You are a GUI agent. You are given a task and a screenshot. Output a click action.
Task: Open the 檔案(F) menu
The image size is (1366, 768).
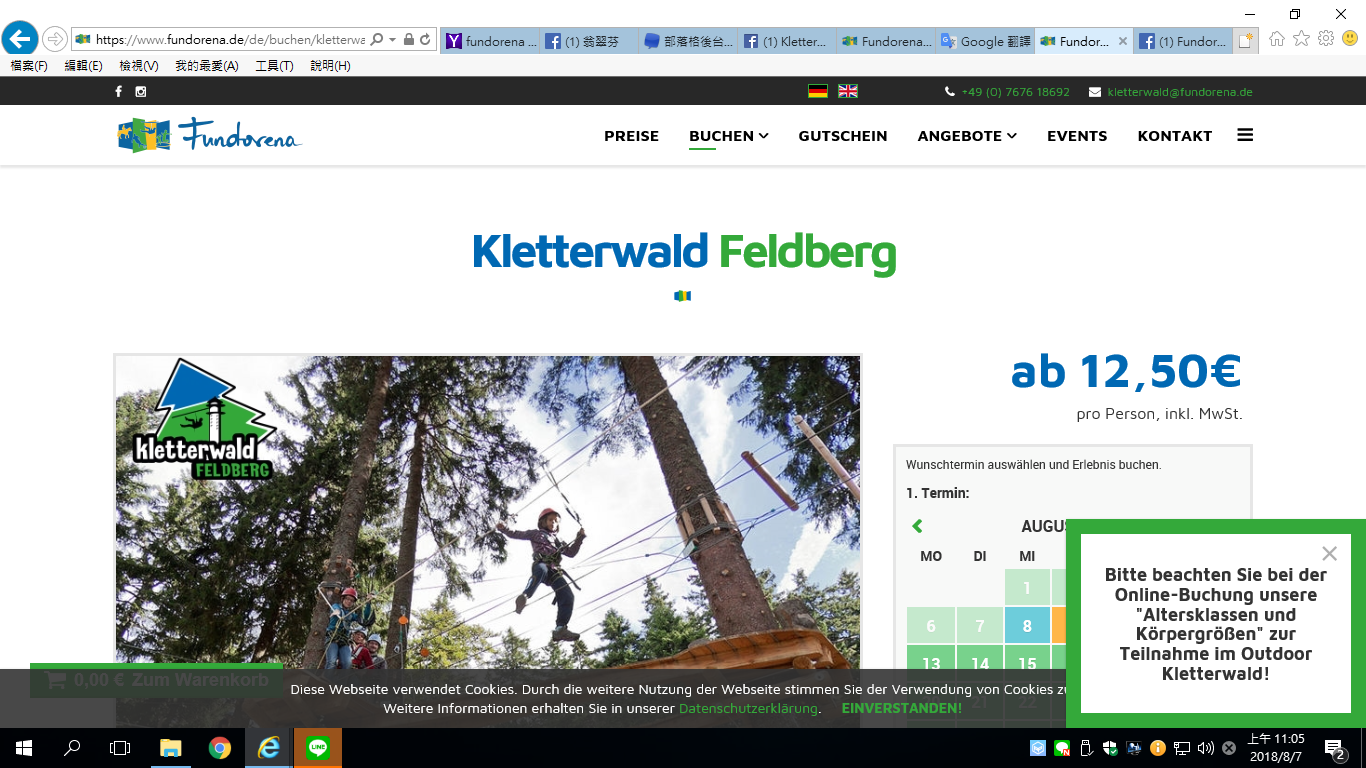29,66
